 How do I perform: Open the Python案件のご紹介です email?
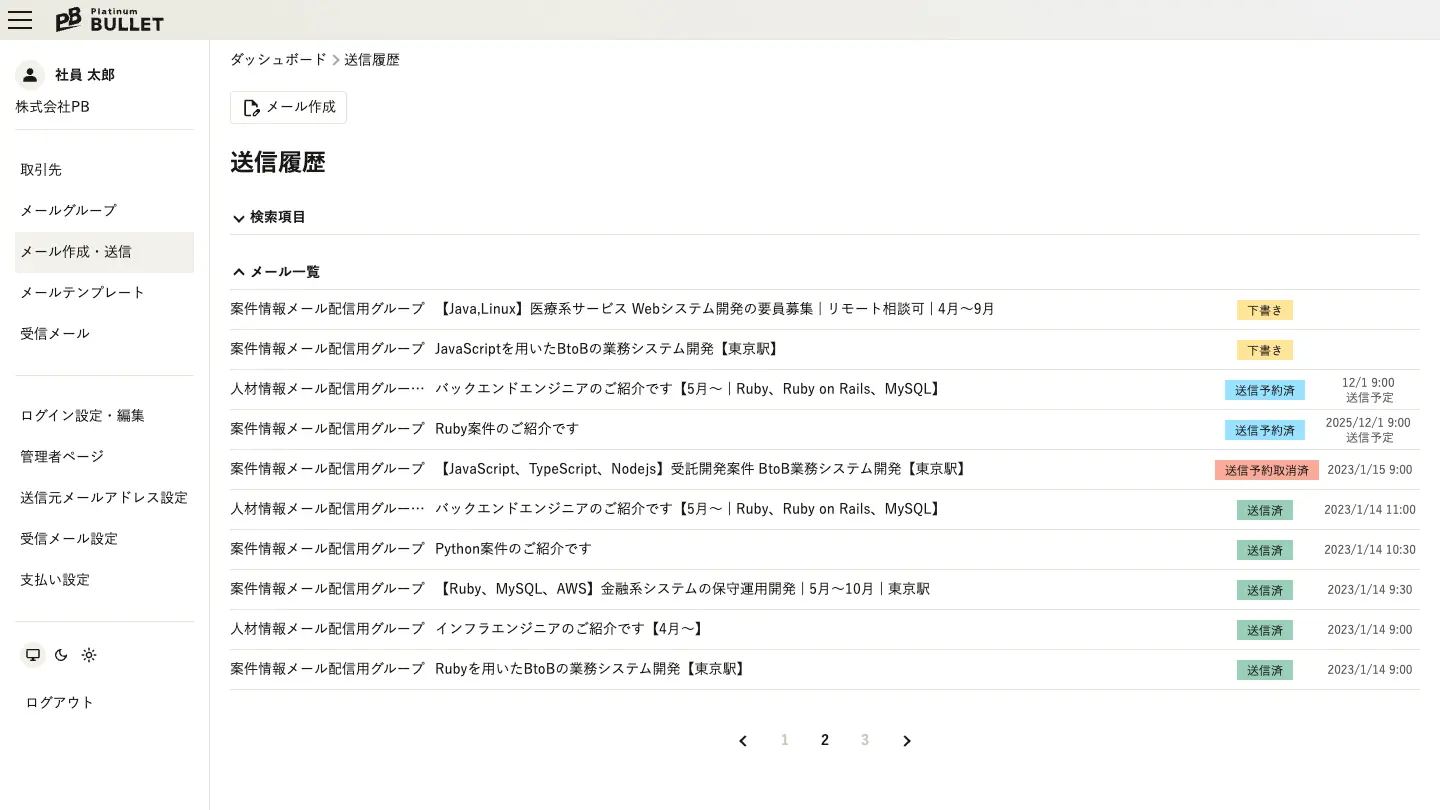point(513,549)
